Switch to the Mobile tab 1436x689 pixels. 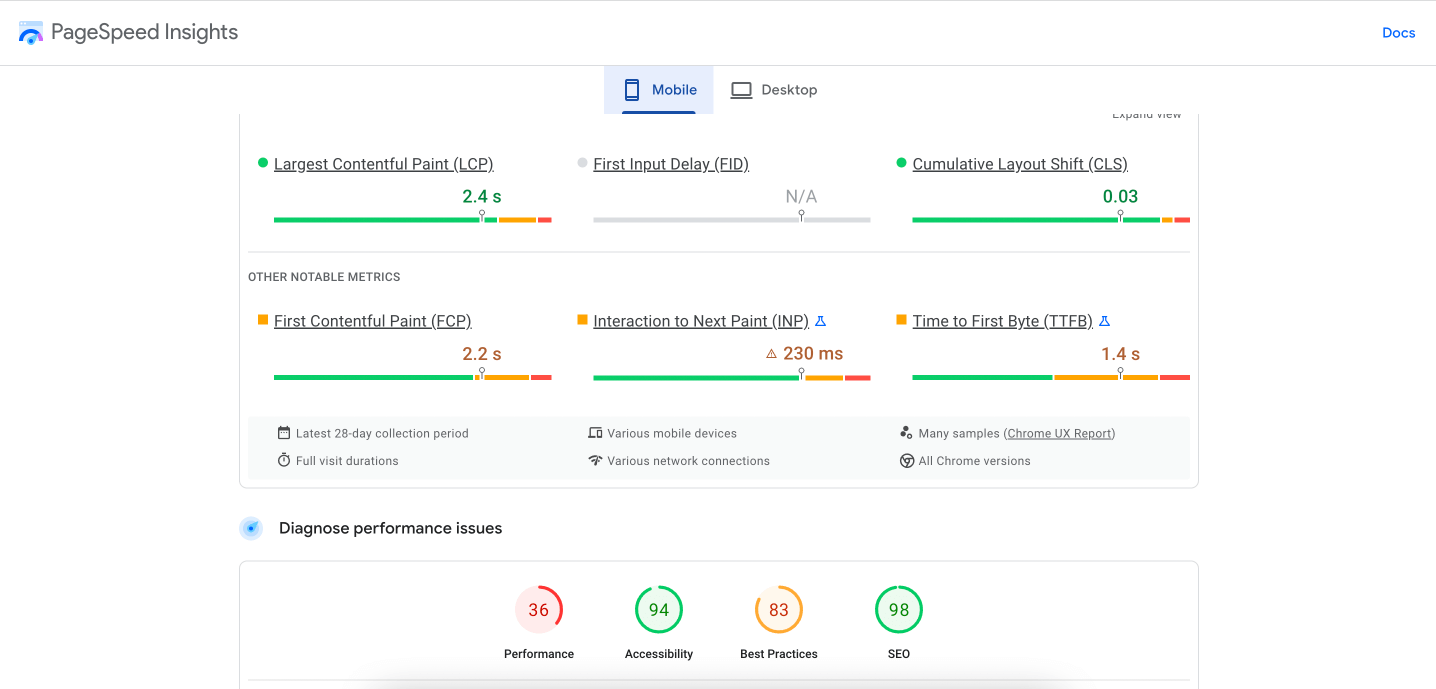tap(659, 90)
